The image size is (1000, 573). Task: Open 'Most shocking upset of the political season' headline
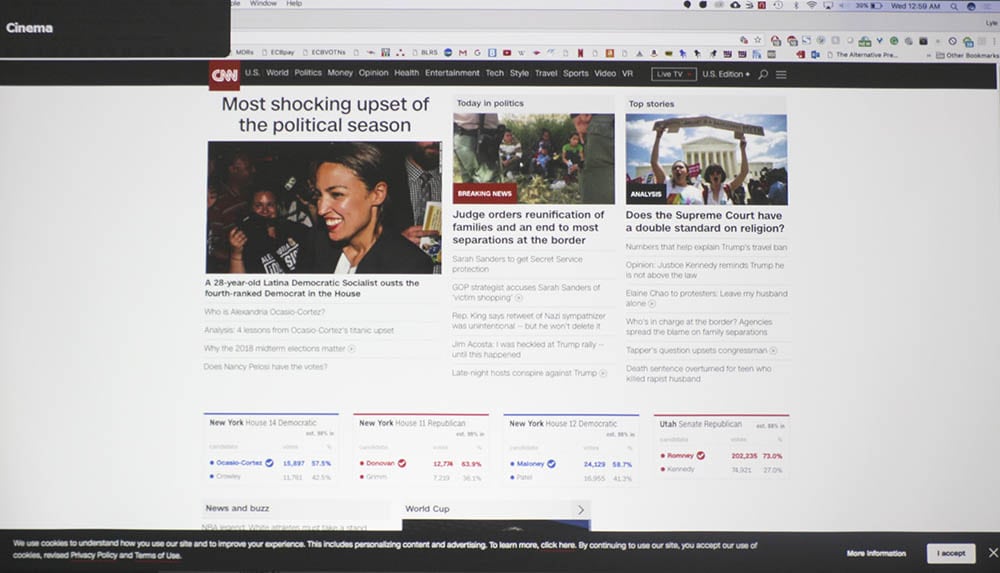325,114
